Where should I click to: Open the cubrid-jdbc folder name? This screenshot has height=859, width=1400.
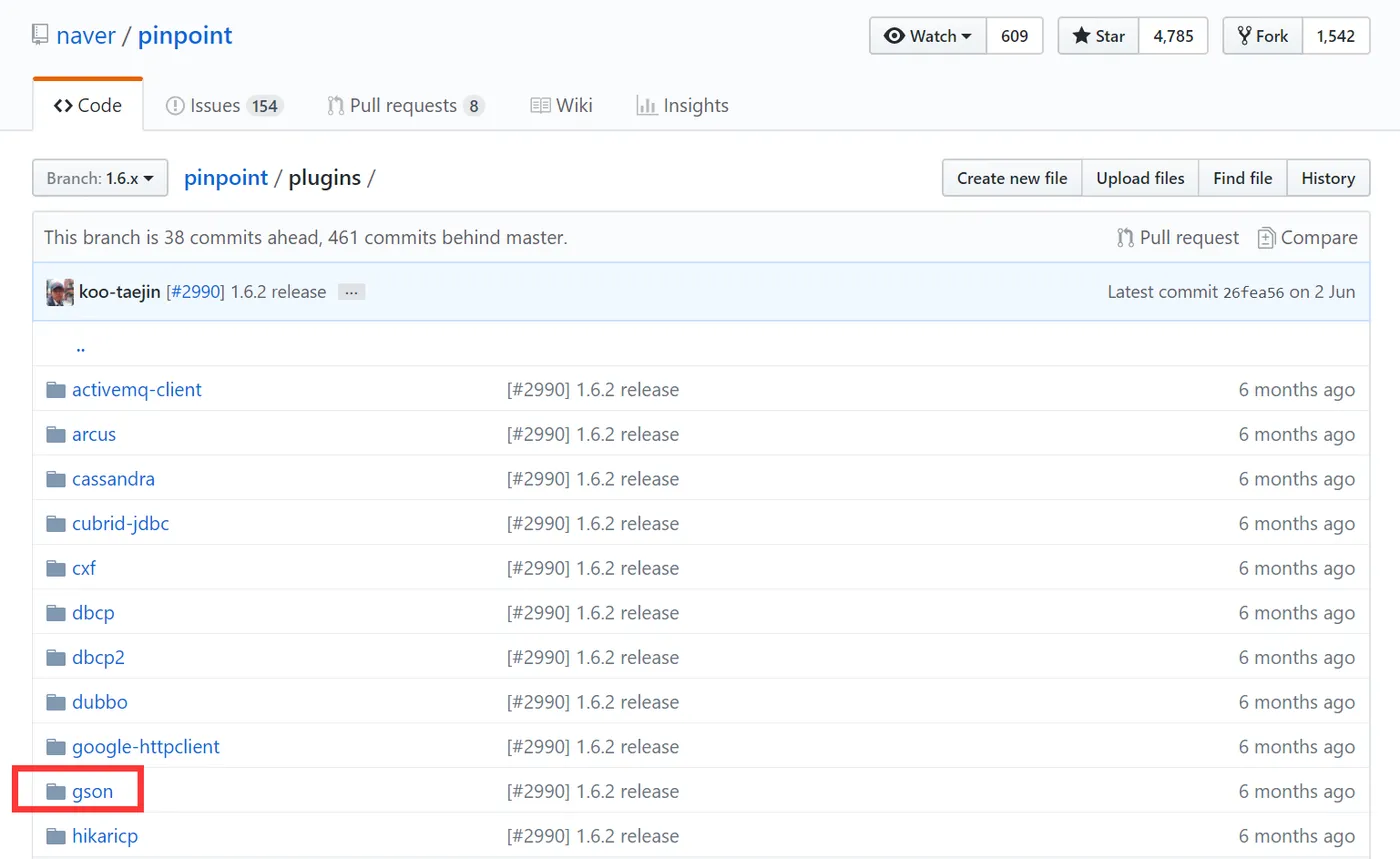pyautogui.click(x=121, y=524)
